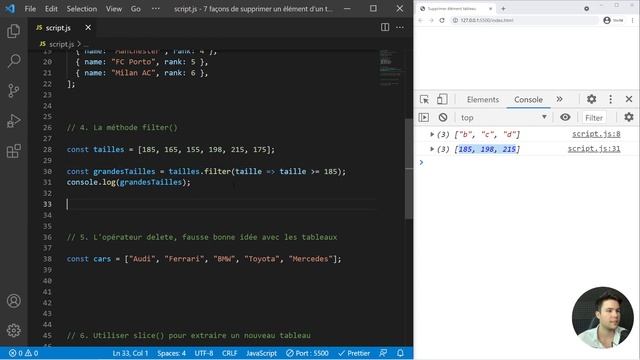Close the DevTools panel
Image resolution: width=640 pixels, height=360 pixels.
[629, 99]
